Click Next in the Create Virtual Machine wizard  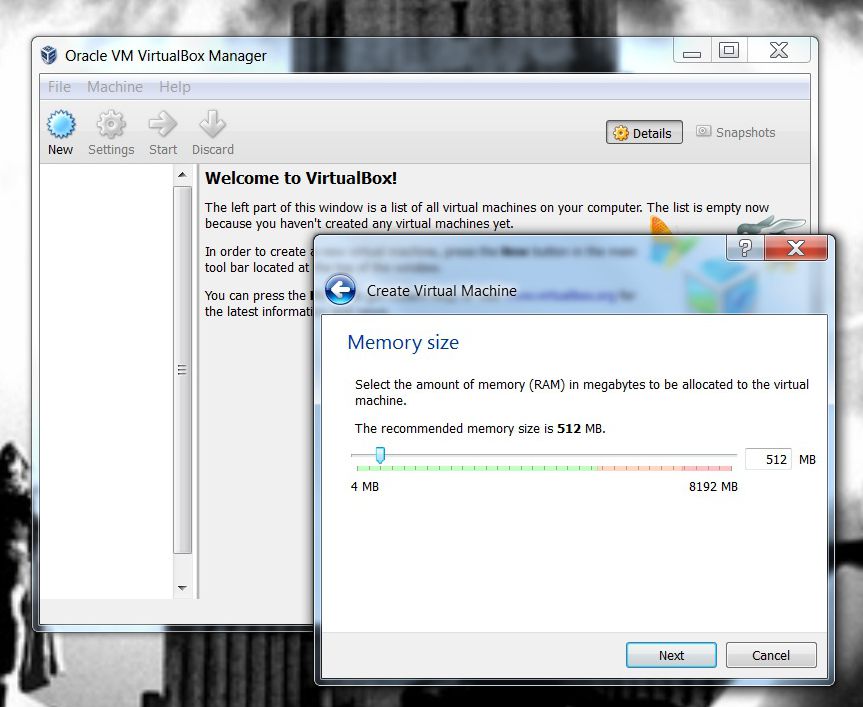[x=671, y=655]
